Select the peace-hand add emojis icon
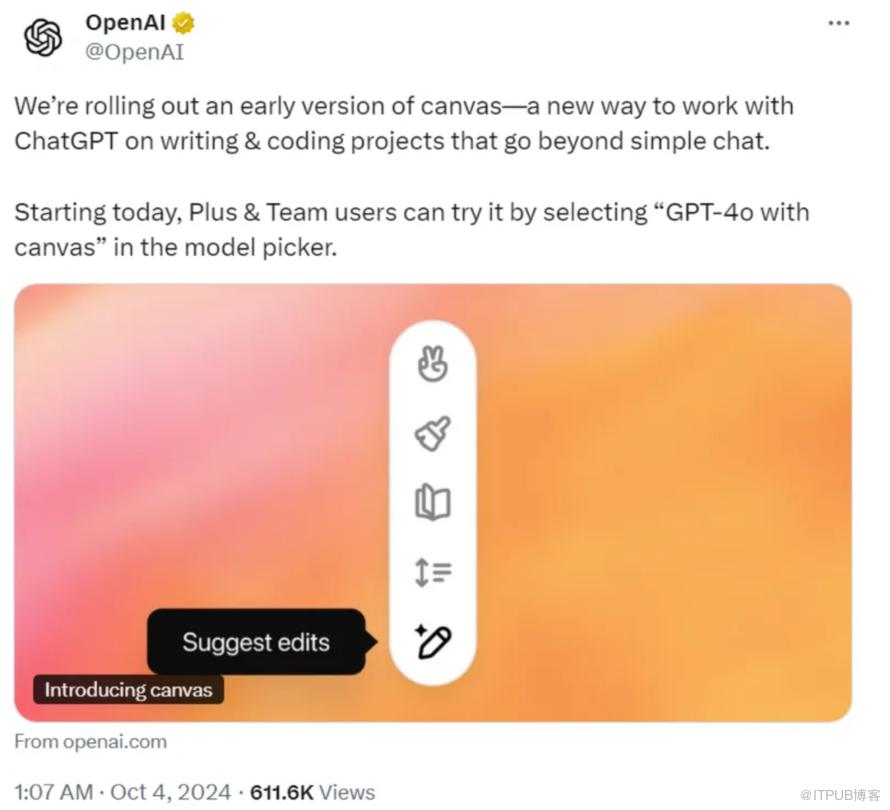 click(432, 367)
